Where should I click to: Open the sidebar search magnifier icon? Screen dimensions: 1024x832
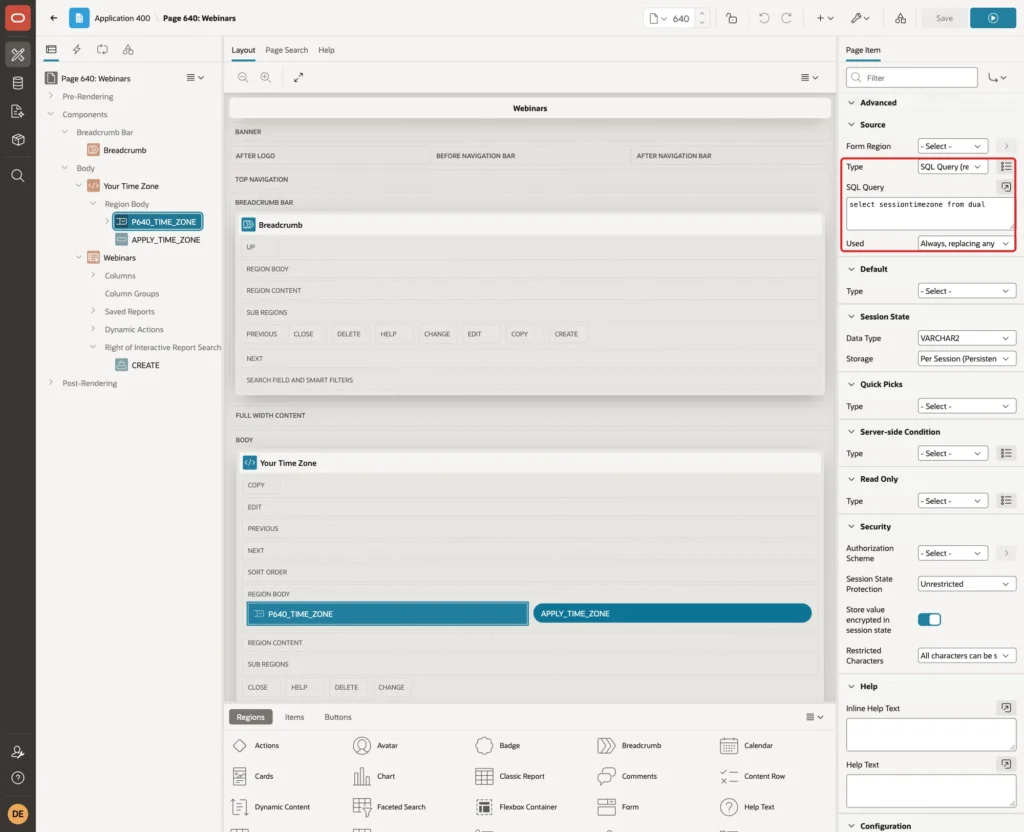click(x=18, y=176)
